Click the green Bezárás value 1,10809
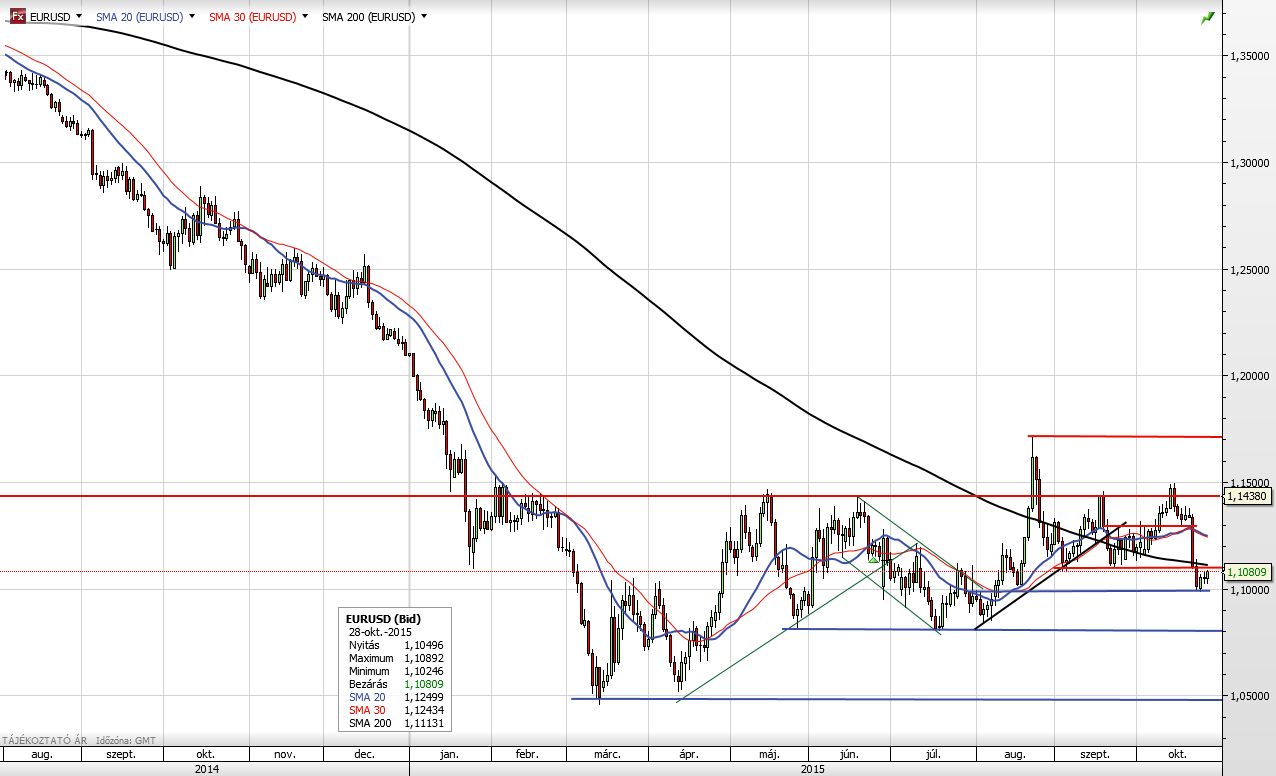 (x=422, y=684)
